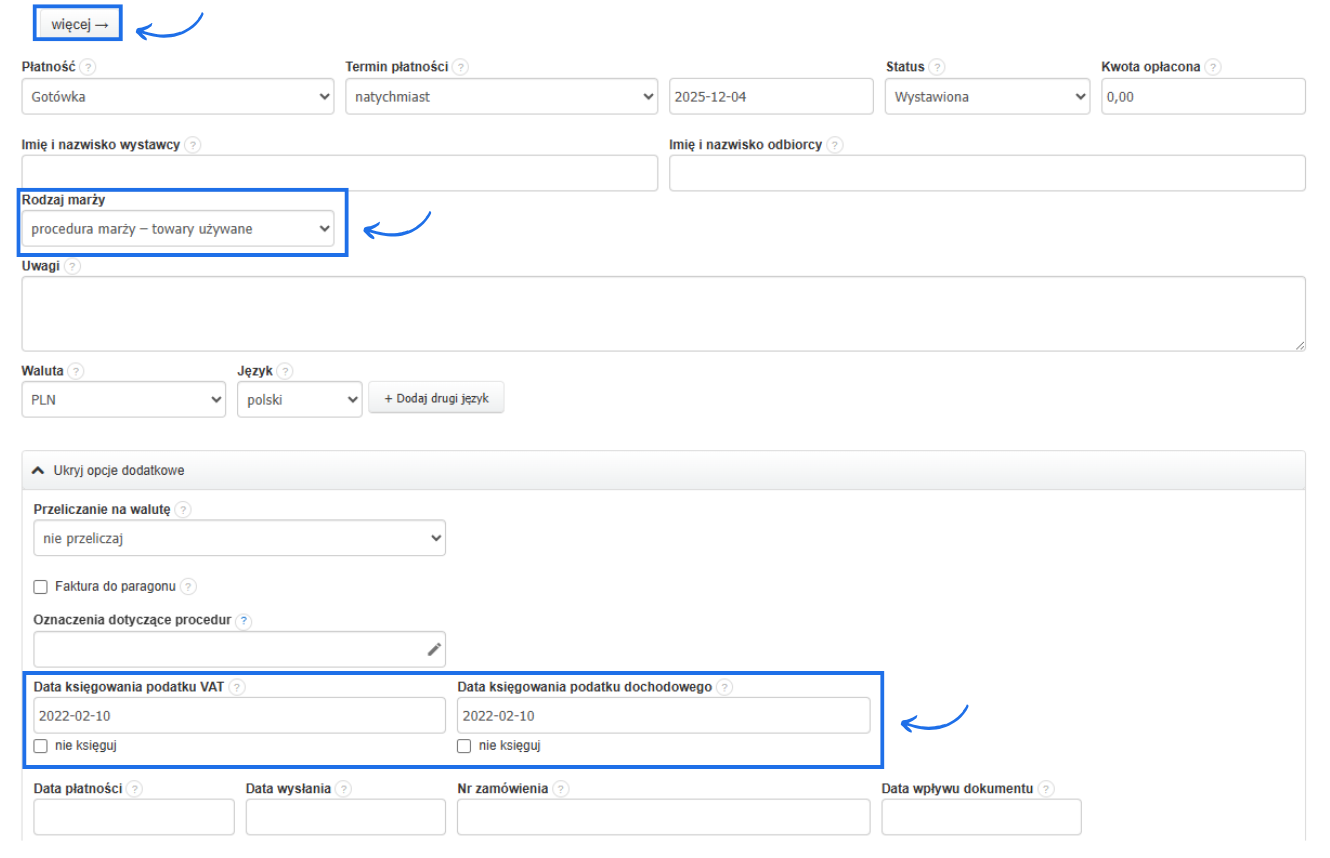Click pencil icon in Oznaczenia dotyczące procedur
Screen dimensions: 1330x858
[x=434, y=649]
